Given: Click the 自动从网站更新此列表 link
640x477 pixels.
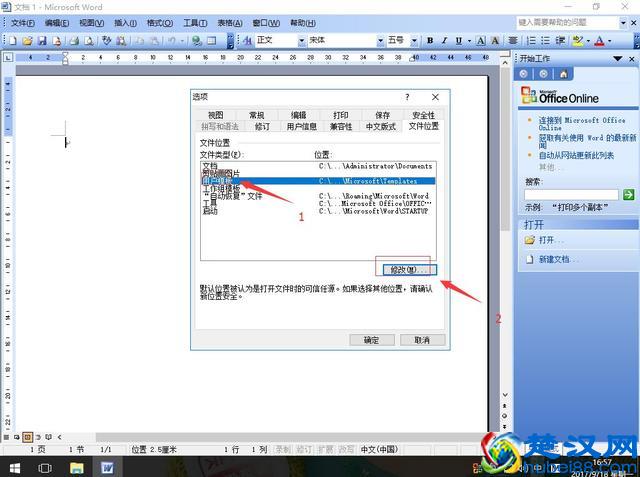Looking at the screenshot, I should pos(576,155).
